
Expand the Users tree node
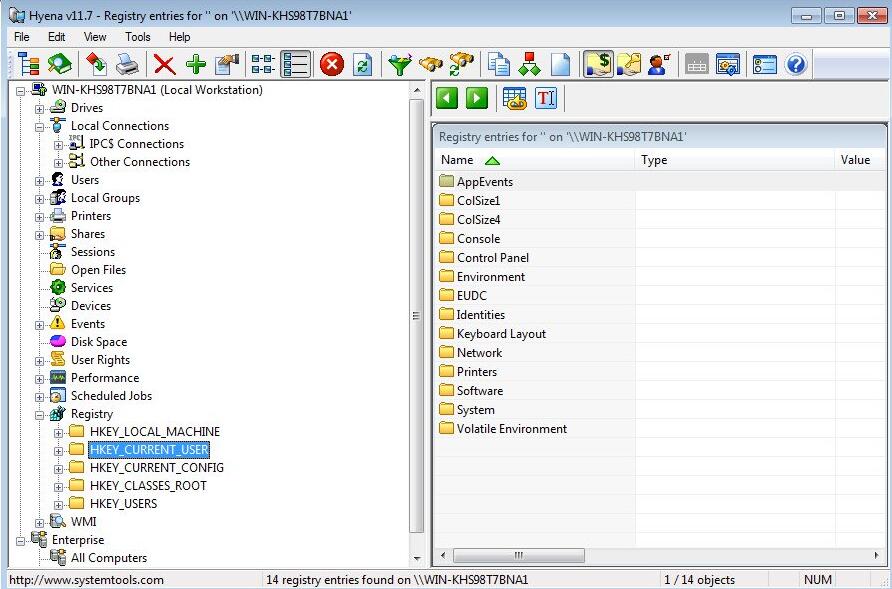click(x=39, y=181)
